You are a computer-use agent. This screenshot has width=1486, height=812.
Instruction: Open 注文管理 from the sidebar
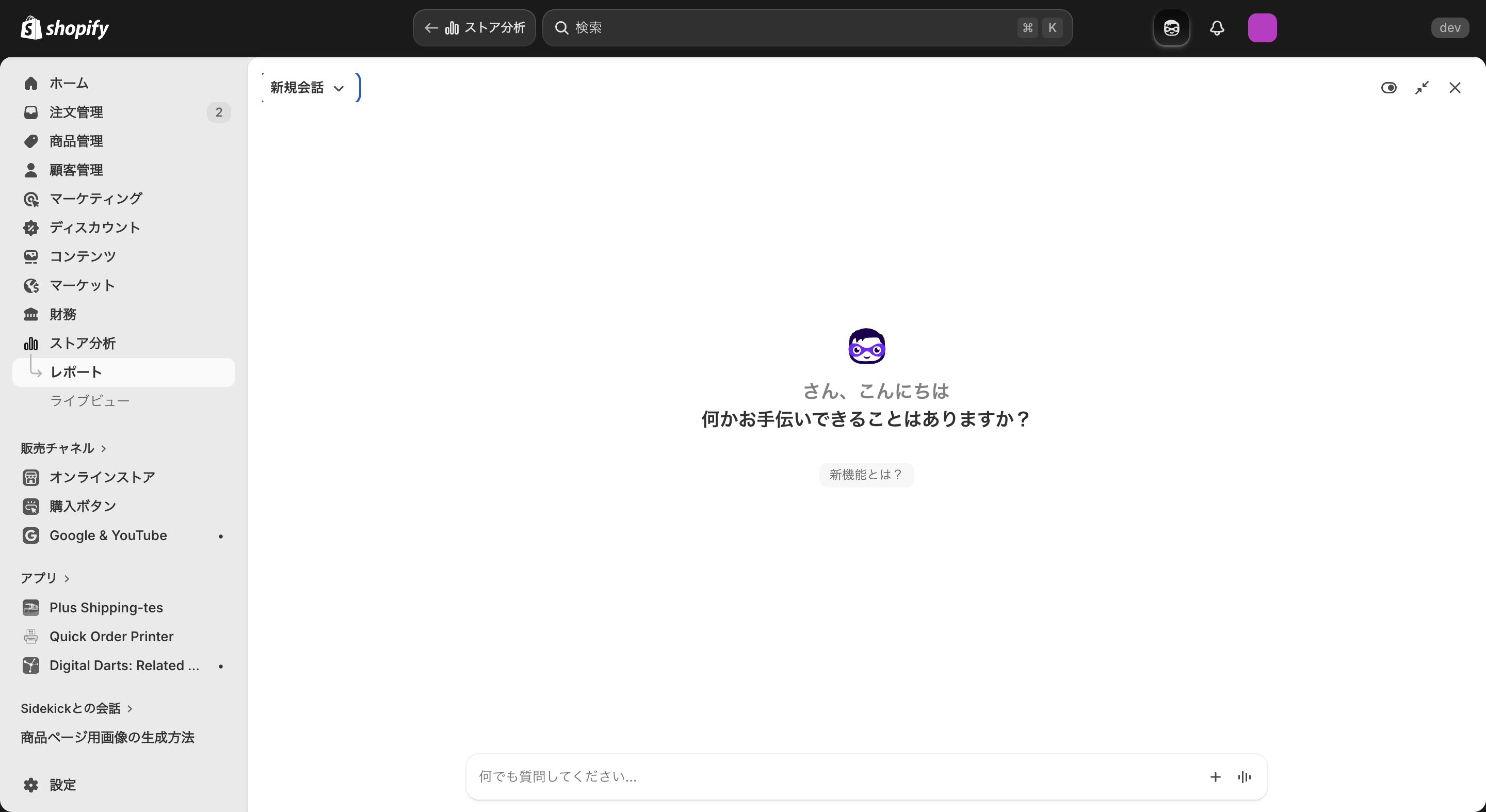click(76, 112)
